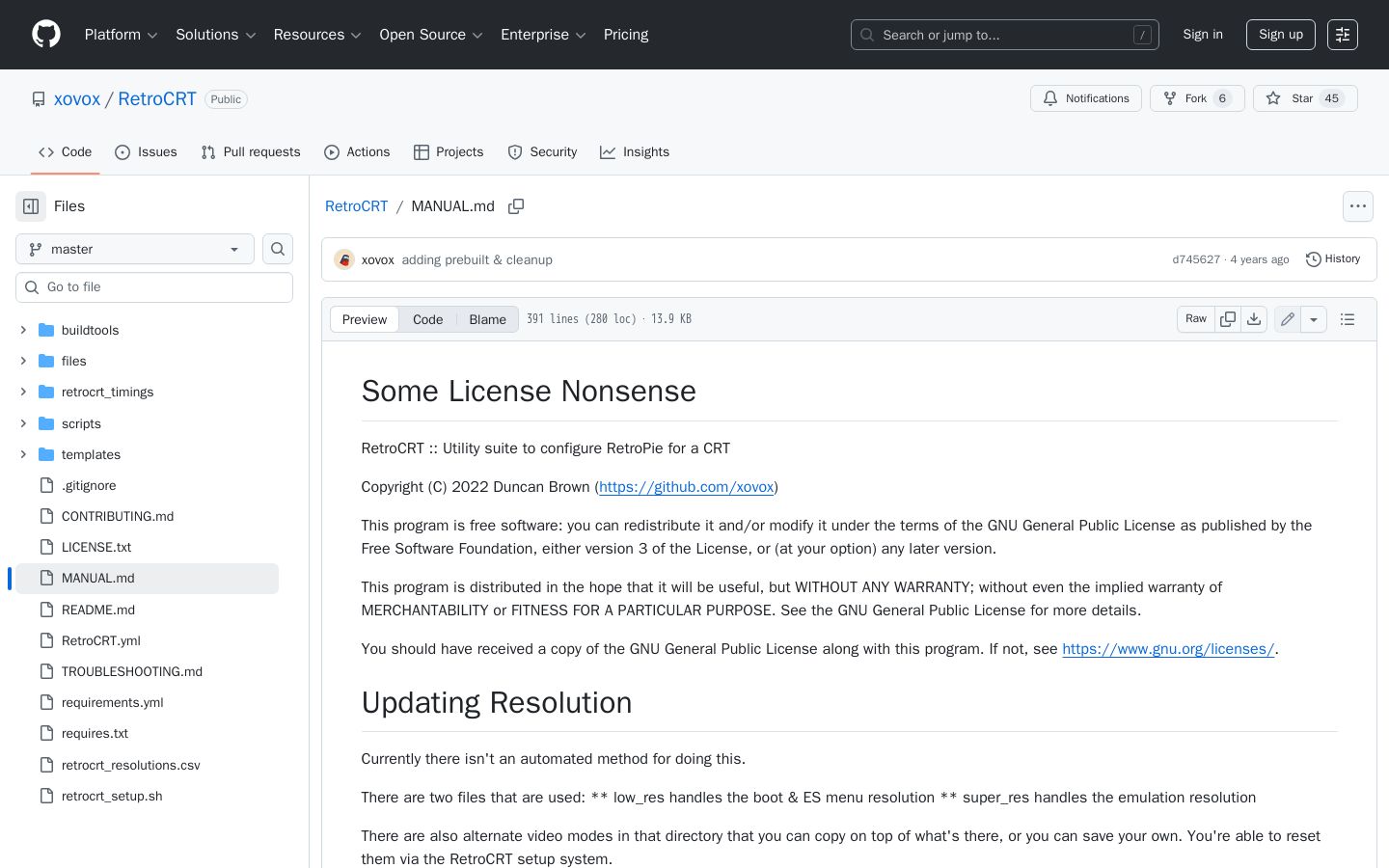Open commit History for this file

pos(1333,259)
